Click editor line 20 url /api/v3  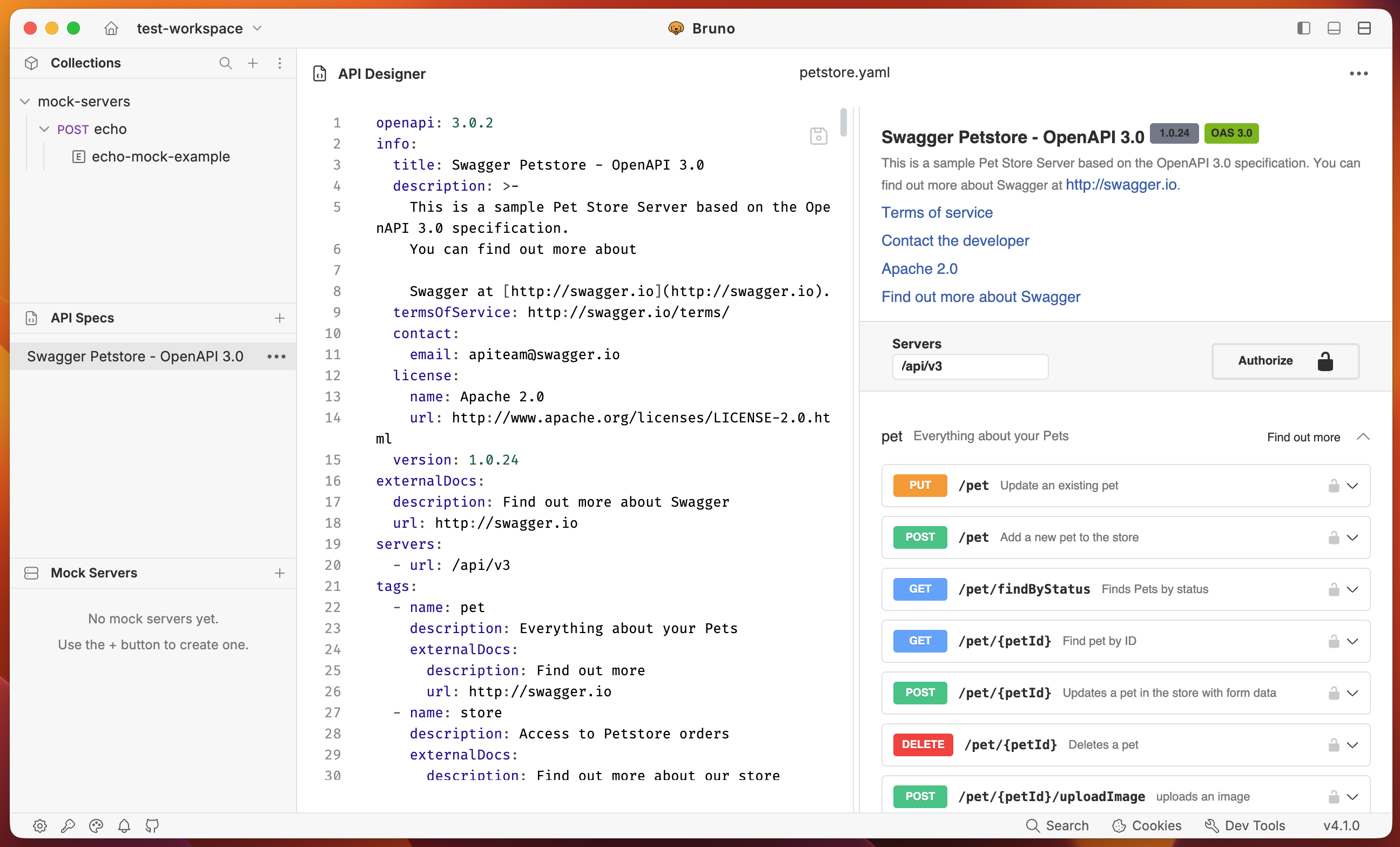[x=452, y=565]
